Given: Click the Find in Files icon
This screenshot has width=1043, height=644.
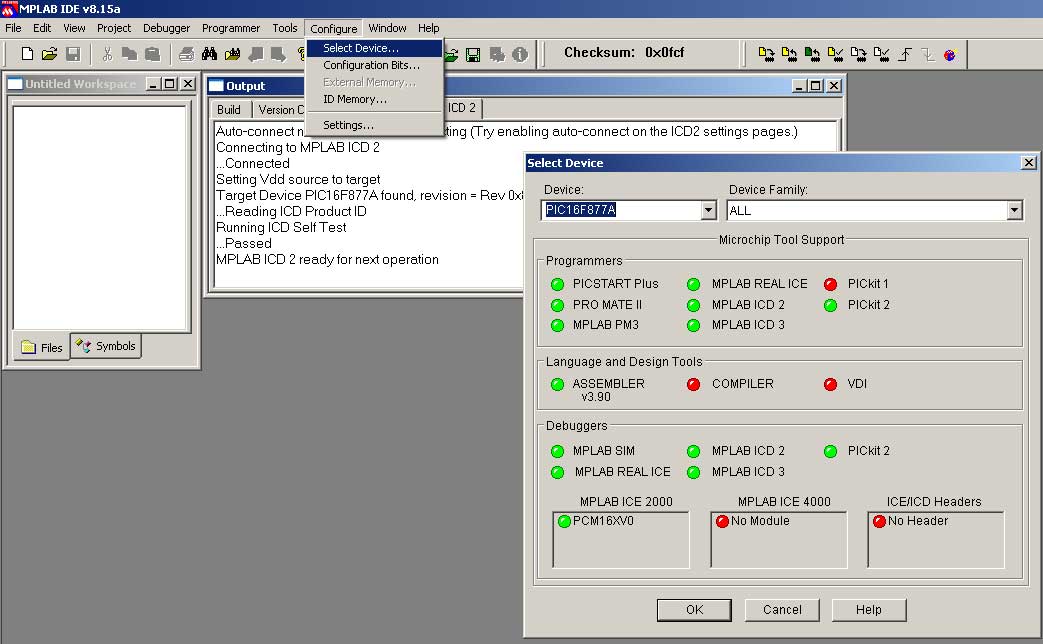Looking at the screenshot, I should tap(232, 54).
